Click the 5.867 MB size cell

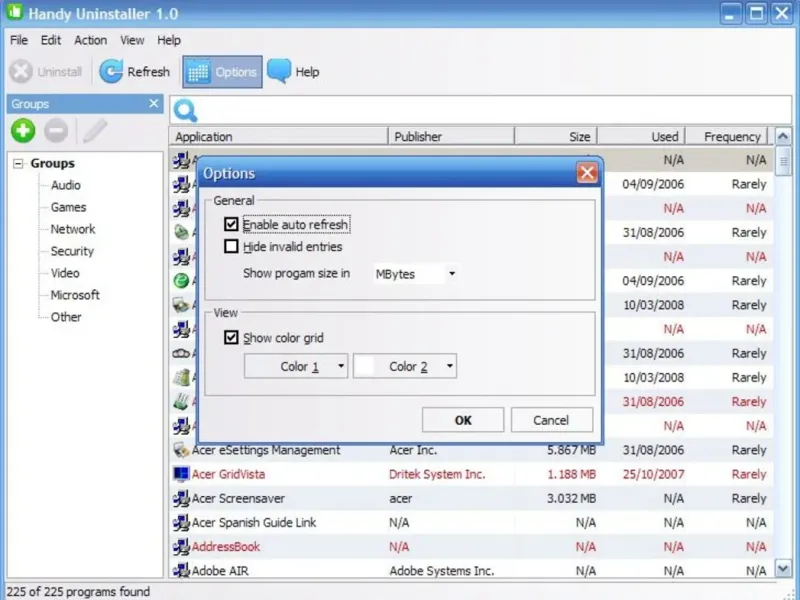coord(571,450)
